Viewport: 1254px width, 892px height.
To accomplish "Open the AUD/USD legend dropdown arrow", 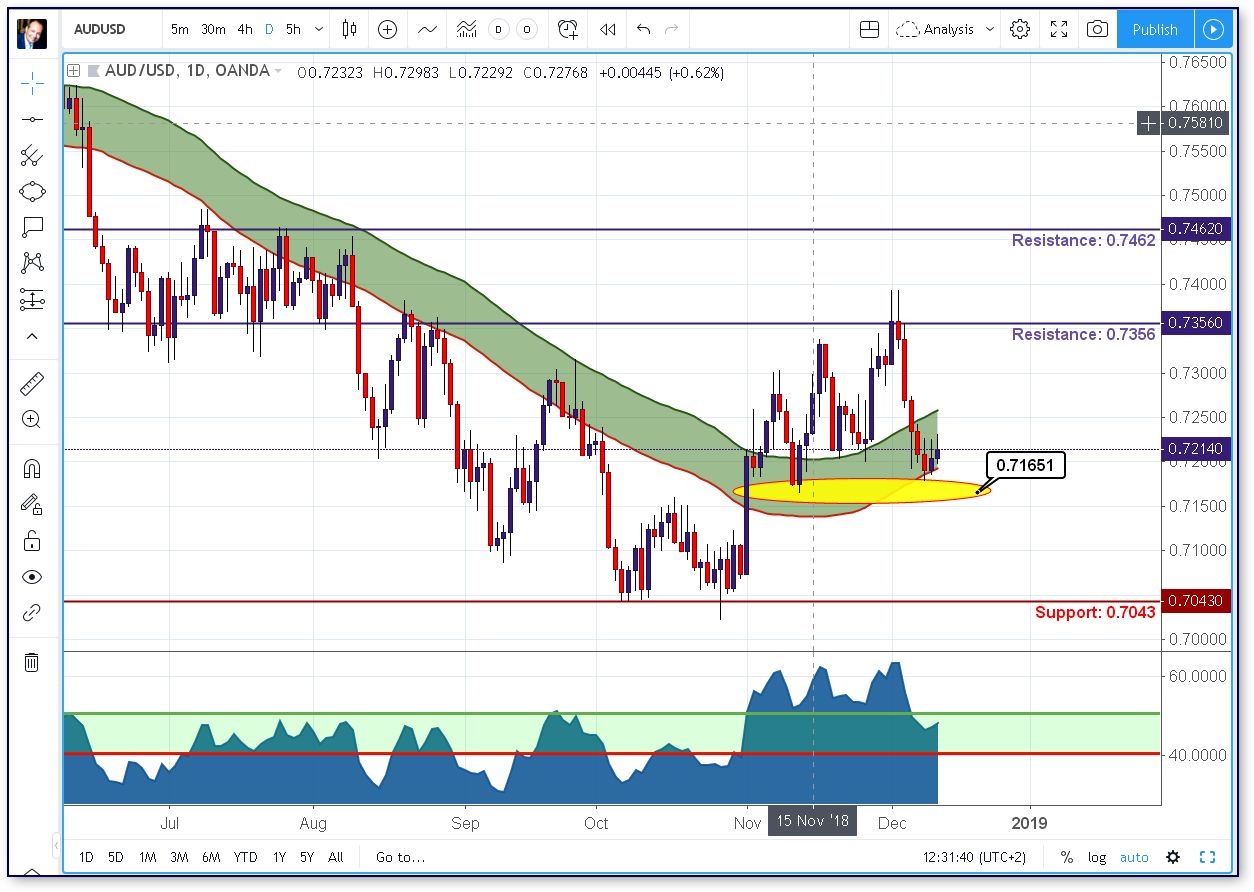I will [x=278, y=71].
